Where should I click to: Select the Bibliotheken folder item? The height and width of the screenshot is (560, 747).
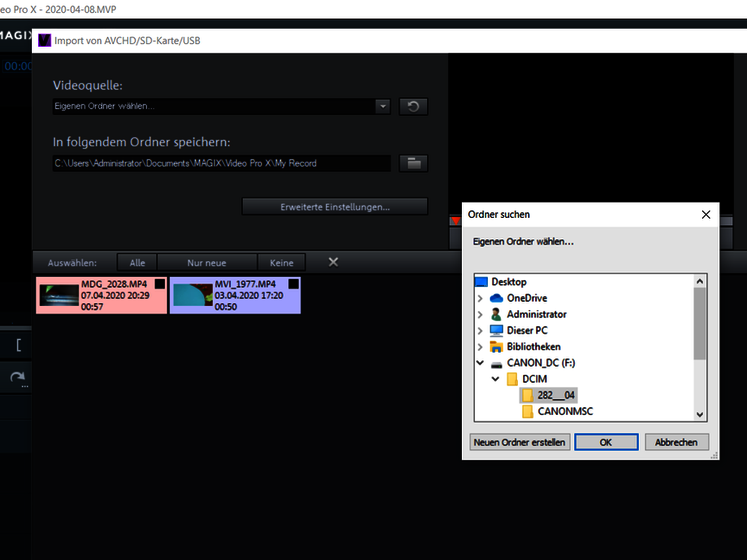[533, 346]
